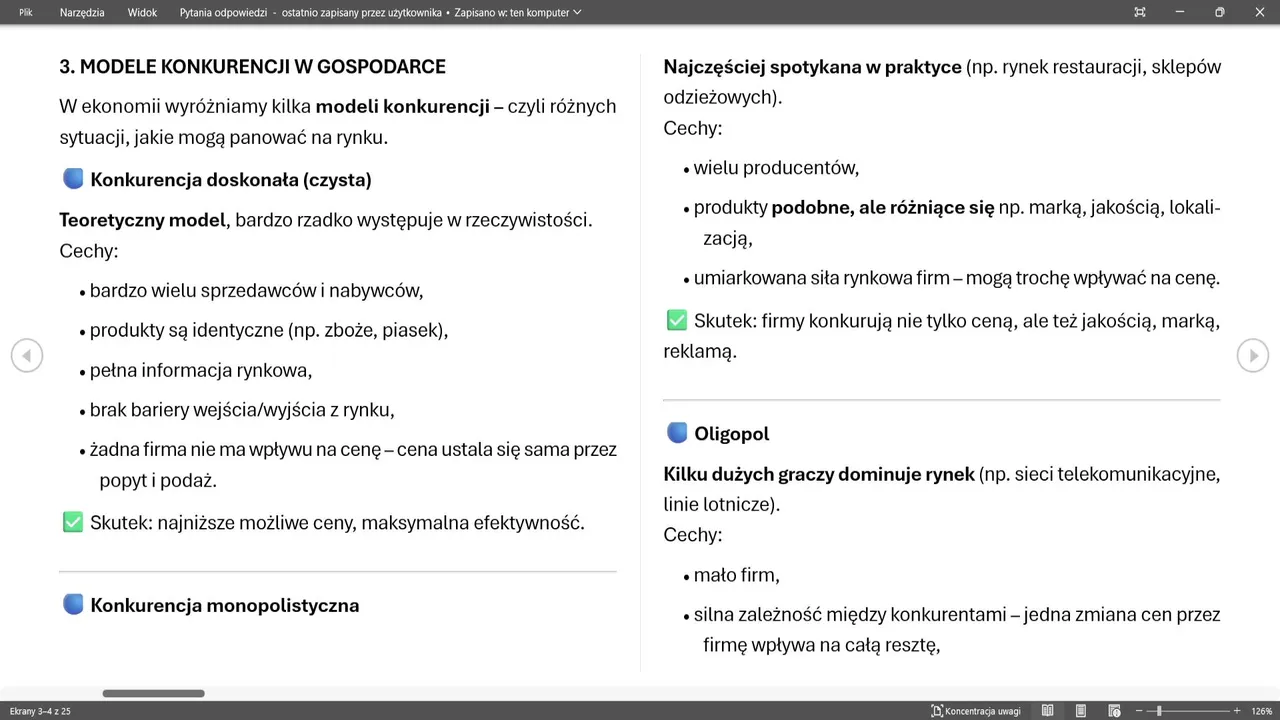This screenshot has width=1280, height=720.
Task: Click the blue emoji beside 'Konkurencja doskonała'
Action: [x=73, y=179]
